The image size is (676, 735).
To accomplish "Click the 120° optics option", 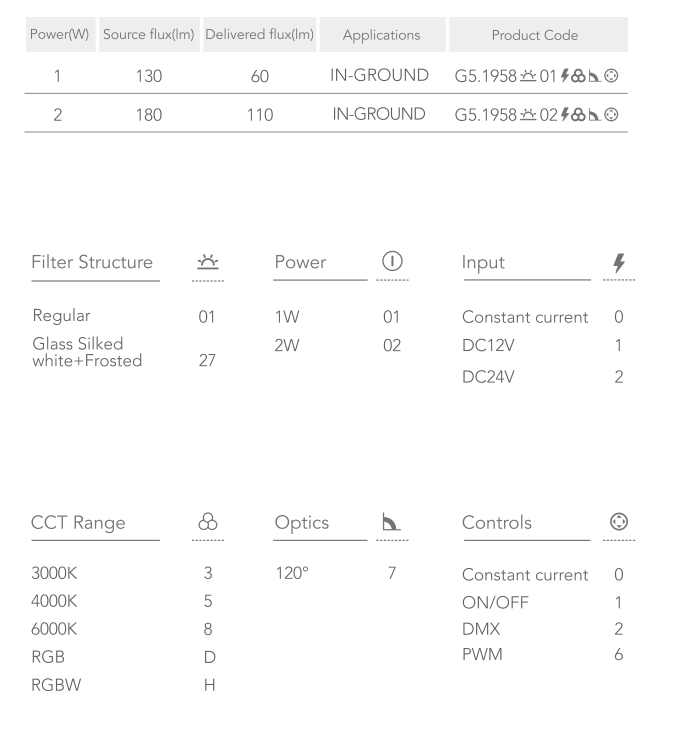I will (x=290, y=573).
